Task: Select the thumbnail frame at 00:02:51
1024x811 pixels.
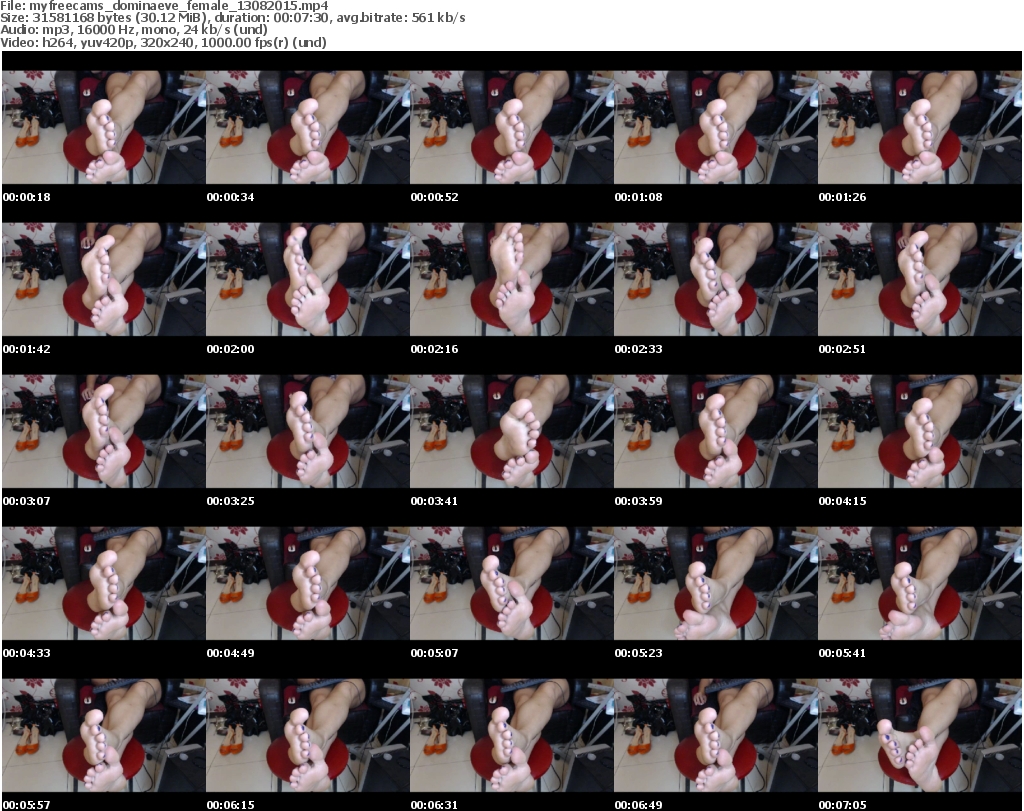Action: (920, 279)
